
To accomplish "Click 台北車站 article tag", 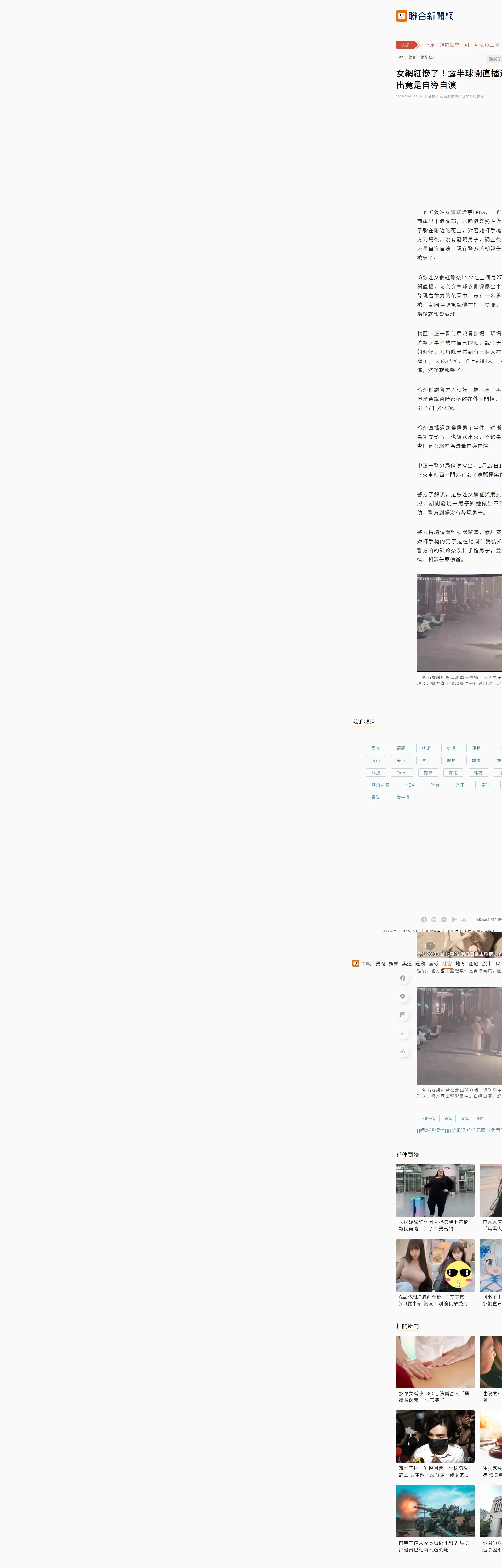I will [x=428, y=1118].
